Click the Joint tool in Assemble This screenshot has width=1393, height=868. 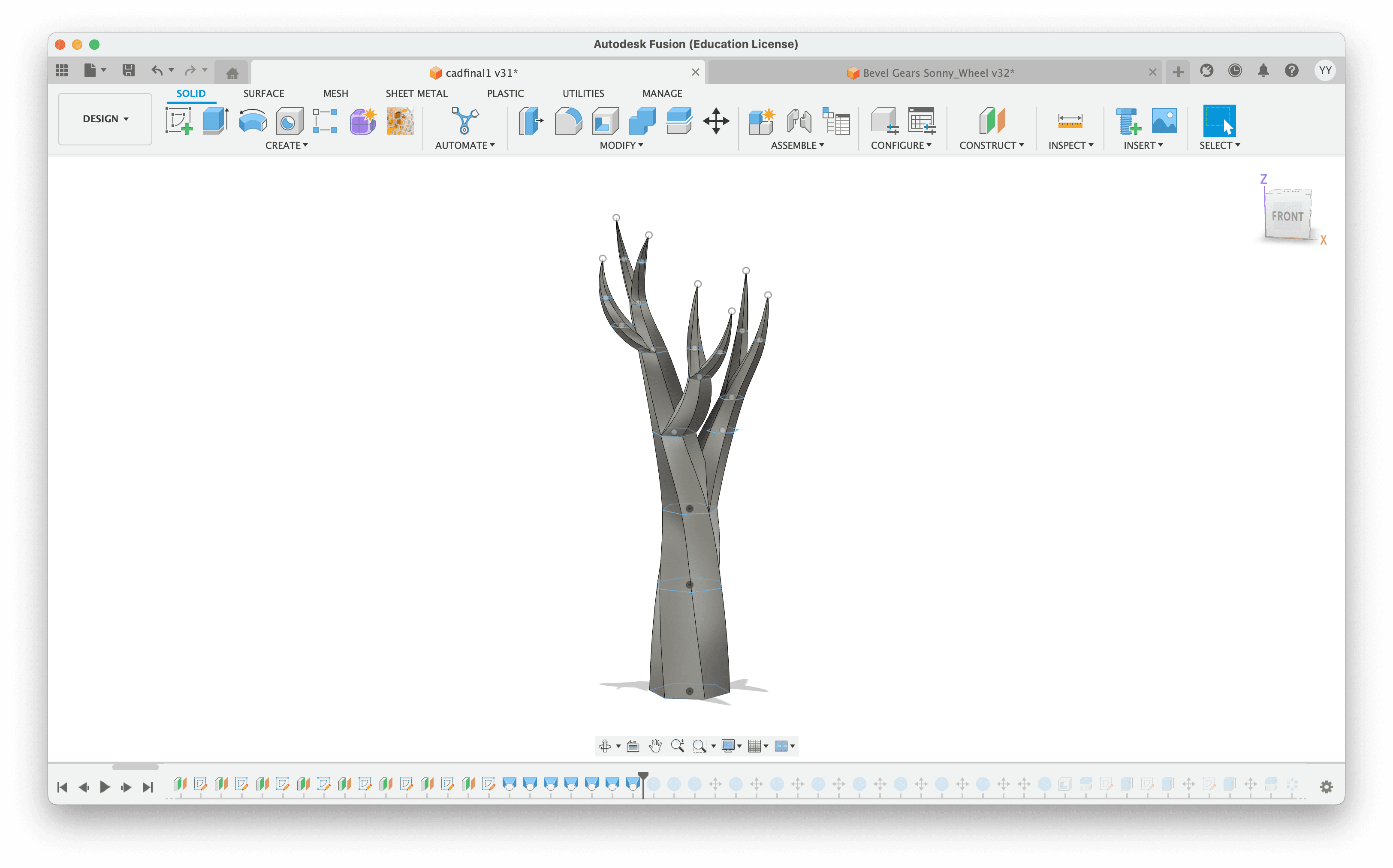pyautogui.click(x=799, y=121)
